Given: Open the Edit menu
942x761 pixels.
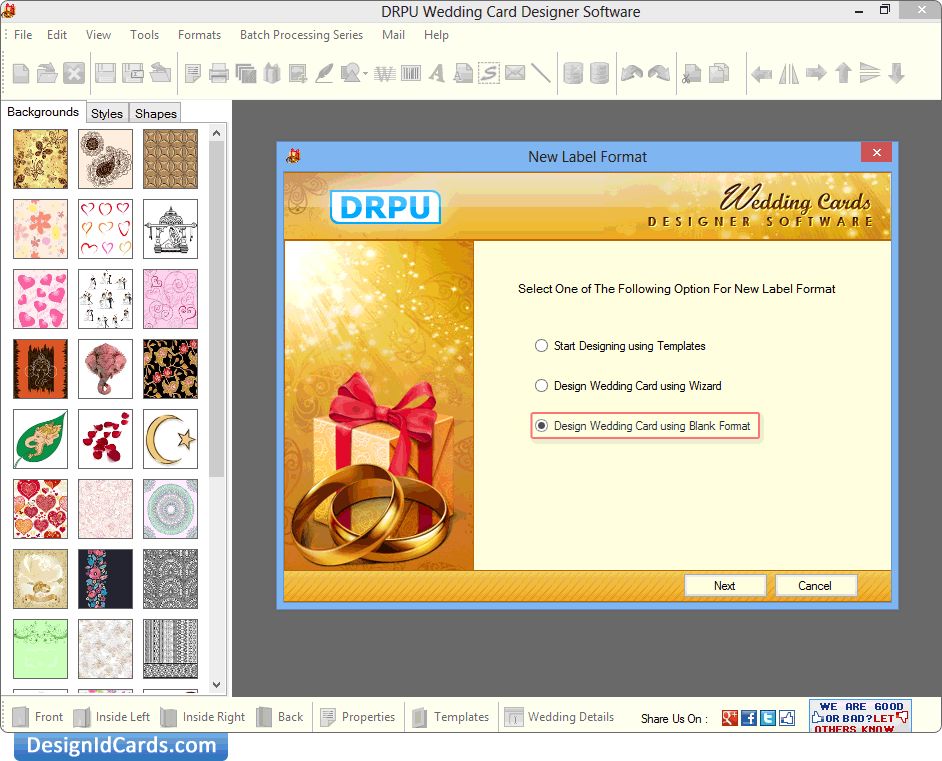Looking at the screenshot, I should (57, 35).
